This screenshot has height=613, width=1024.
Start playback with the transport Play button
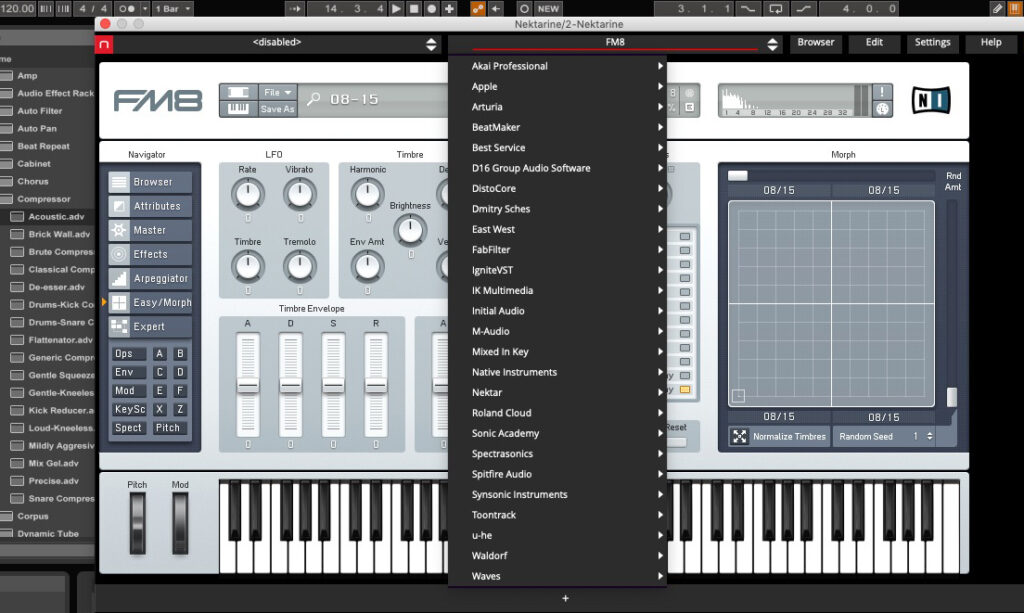pos(396,8)
